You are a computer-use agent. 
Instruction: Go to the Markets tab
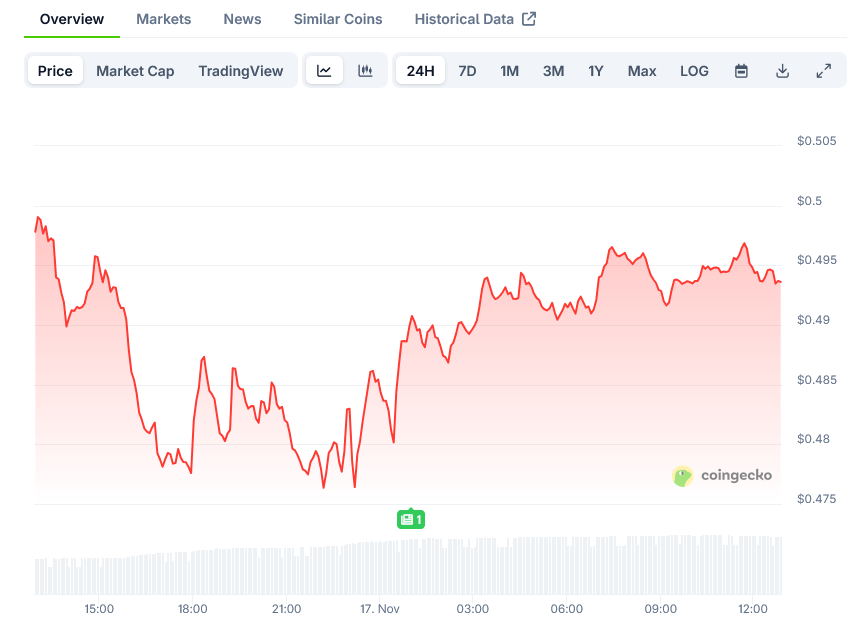163,19
